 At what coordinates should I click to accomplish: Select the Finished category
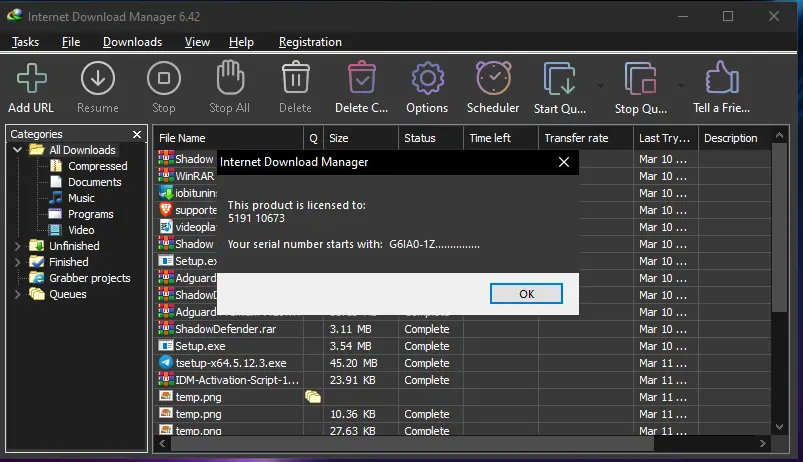(x=69, y=262)
